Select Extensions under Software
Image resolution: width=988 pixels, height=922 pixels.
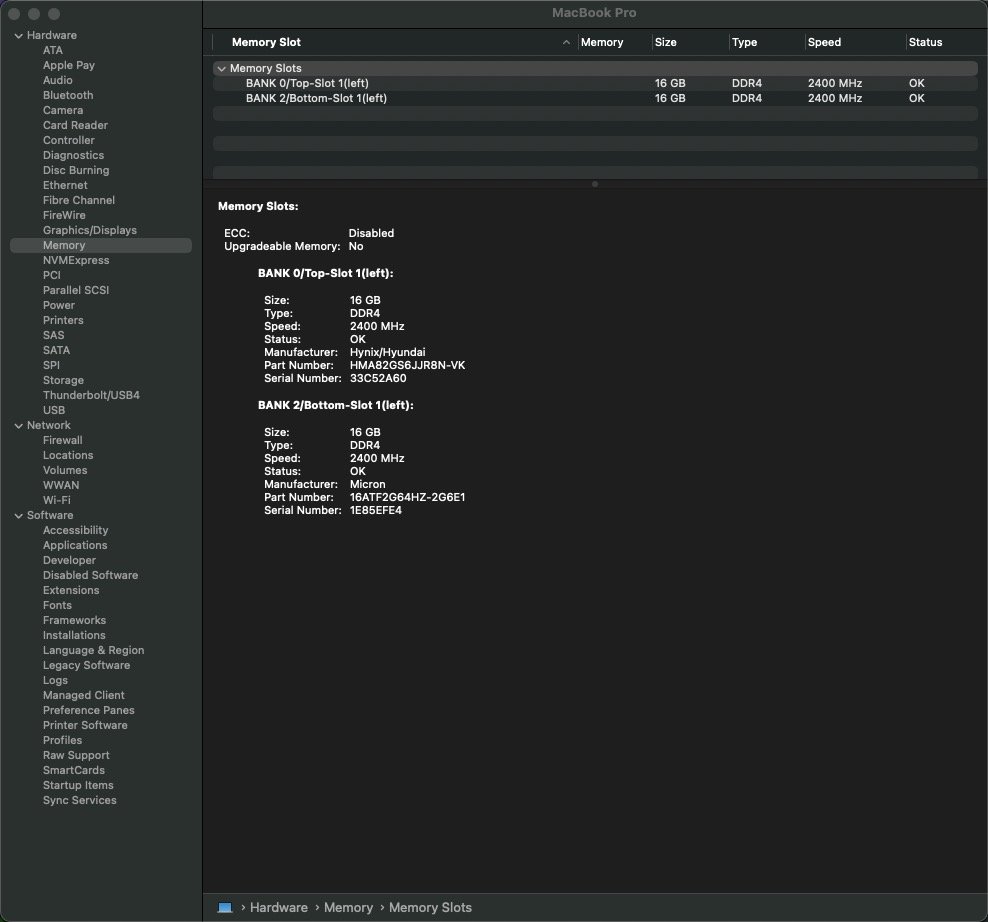pos(71,591)
